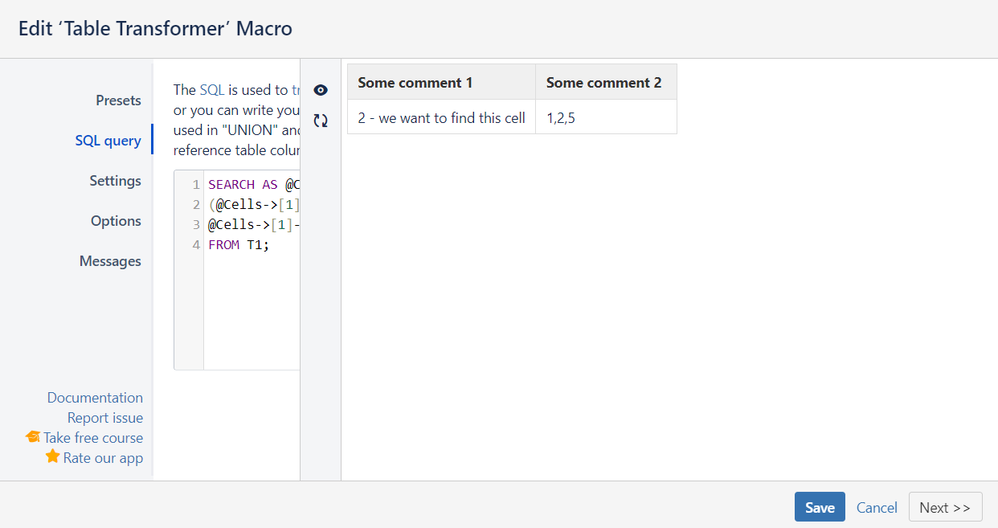This screenshot has height=528, width=998.
Task: Open the Options tab
Action: (116, 221)
